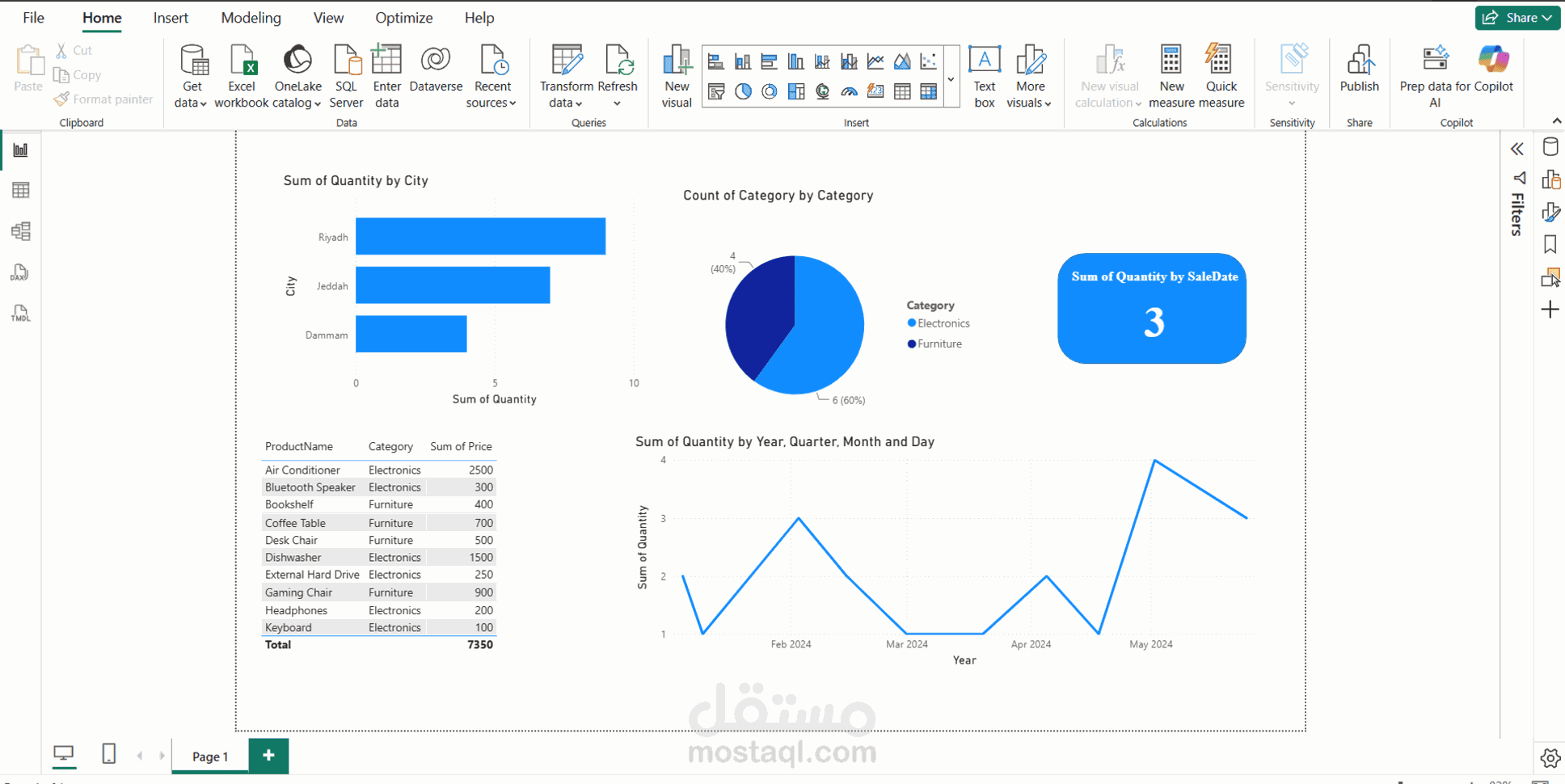Viewport: 1565px width, 784px height.
Task: Insert a donut chart visual
Action: [x=769, y=91]
